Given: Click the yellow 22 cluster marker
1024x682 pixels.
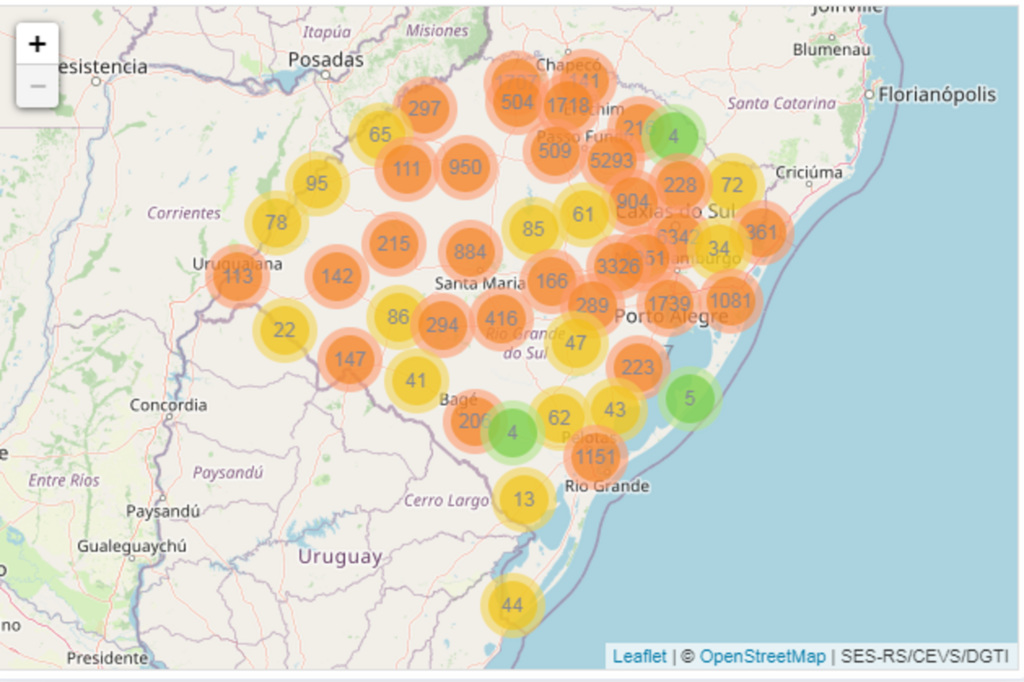Looking at the screenshot, I should (285, 330).
